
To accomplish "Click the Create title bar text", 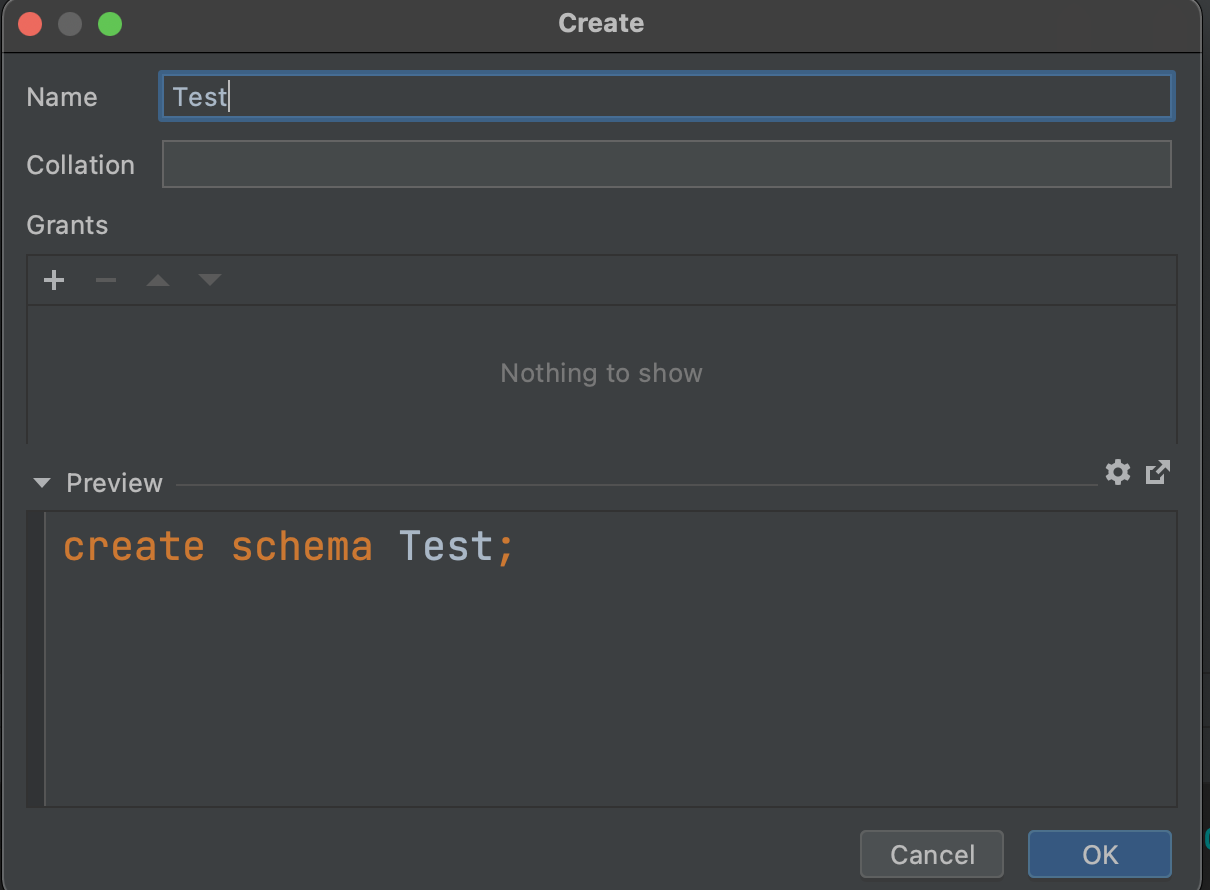I will click(x=601, y=23).
